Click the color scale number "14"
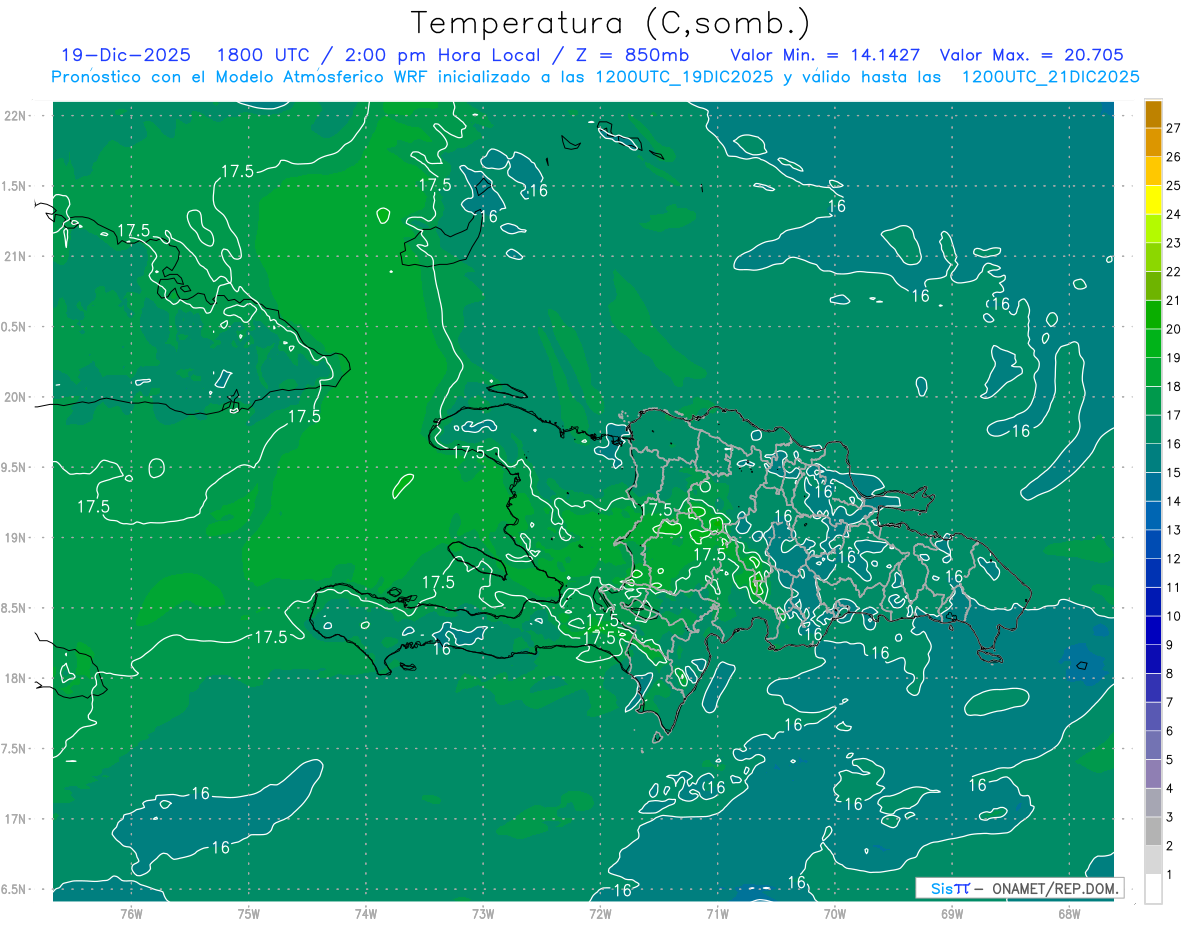The image size is (1200, 927). 1174,501
